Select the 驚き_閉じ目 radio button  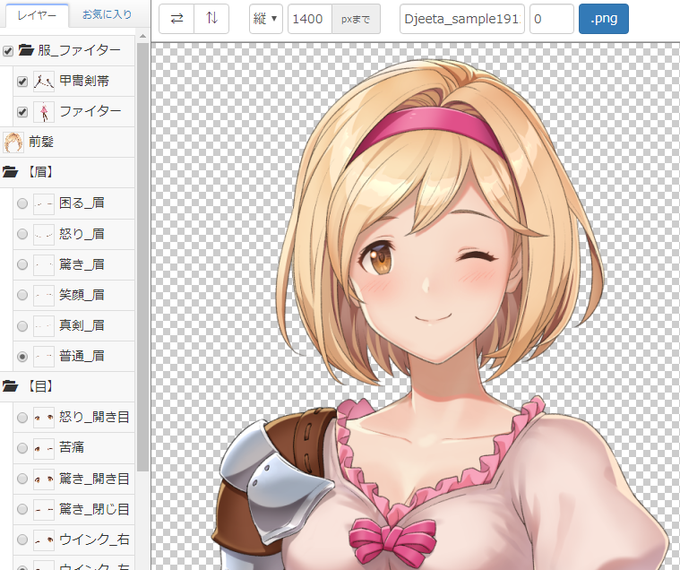point(22,509)
